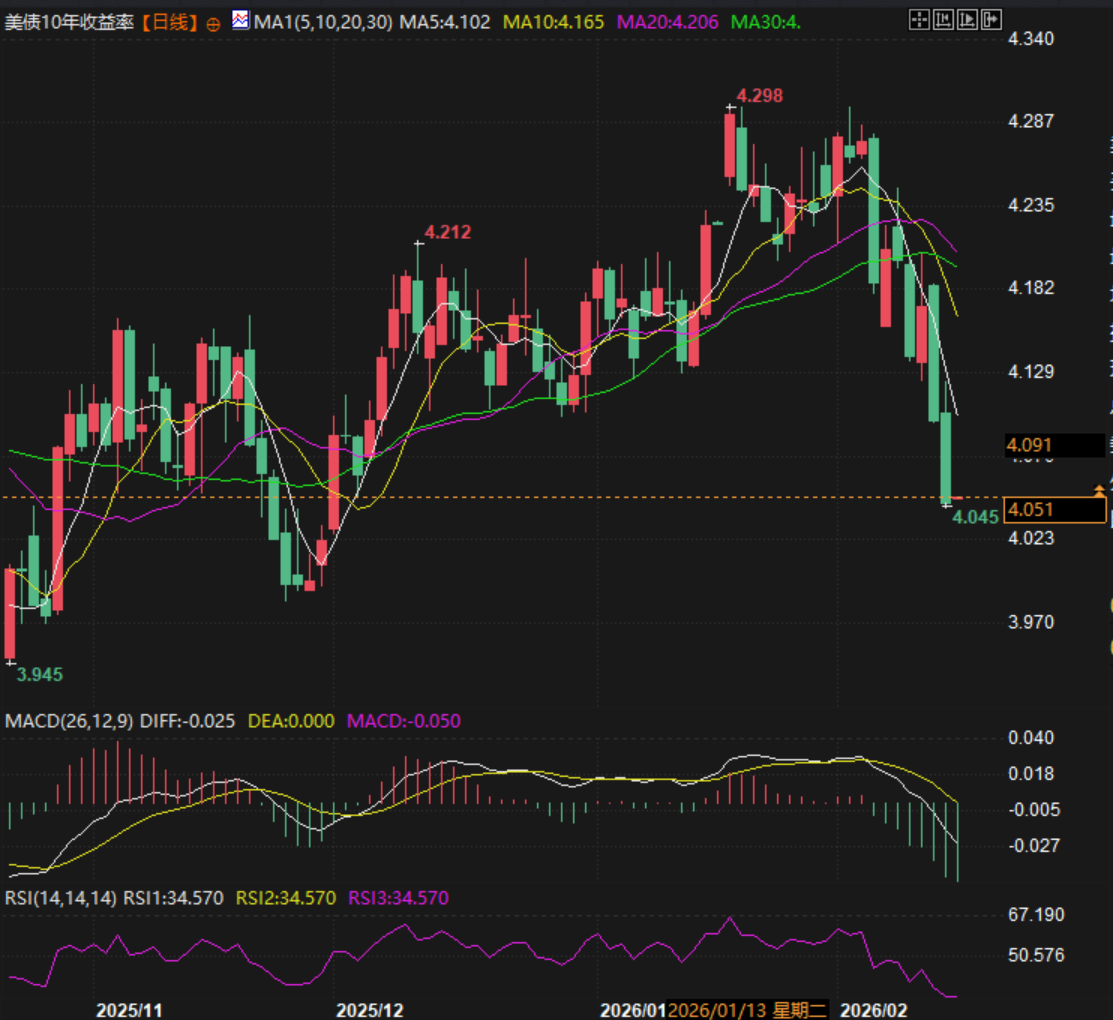
Task: Click the RSI(14,14,14) indicator label
Action: 60,898
